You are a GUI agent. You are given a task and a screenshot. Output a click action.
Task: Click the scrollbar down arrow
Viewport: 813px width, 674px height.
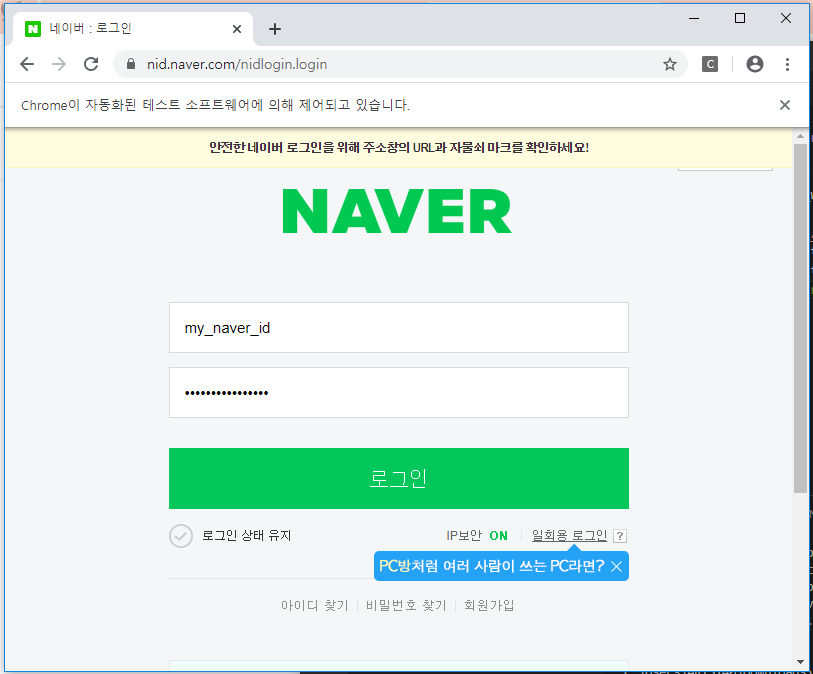pyautogui.click(x=801, y=662)
